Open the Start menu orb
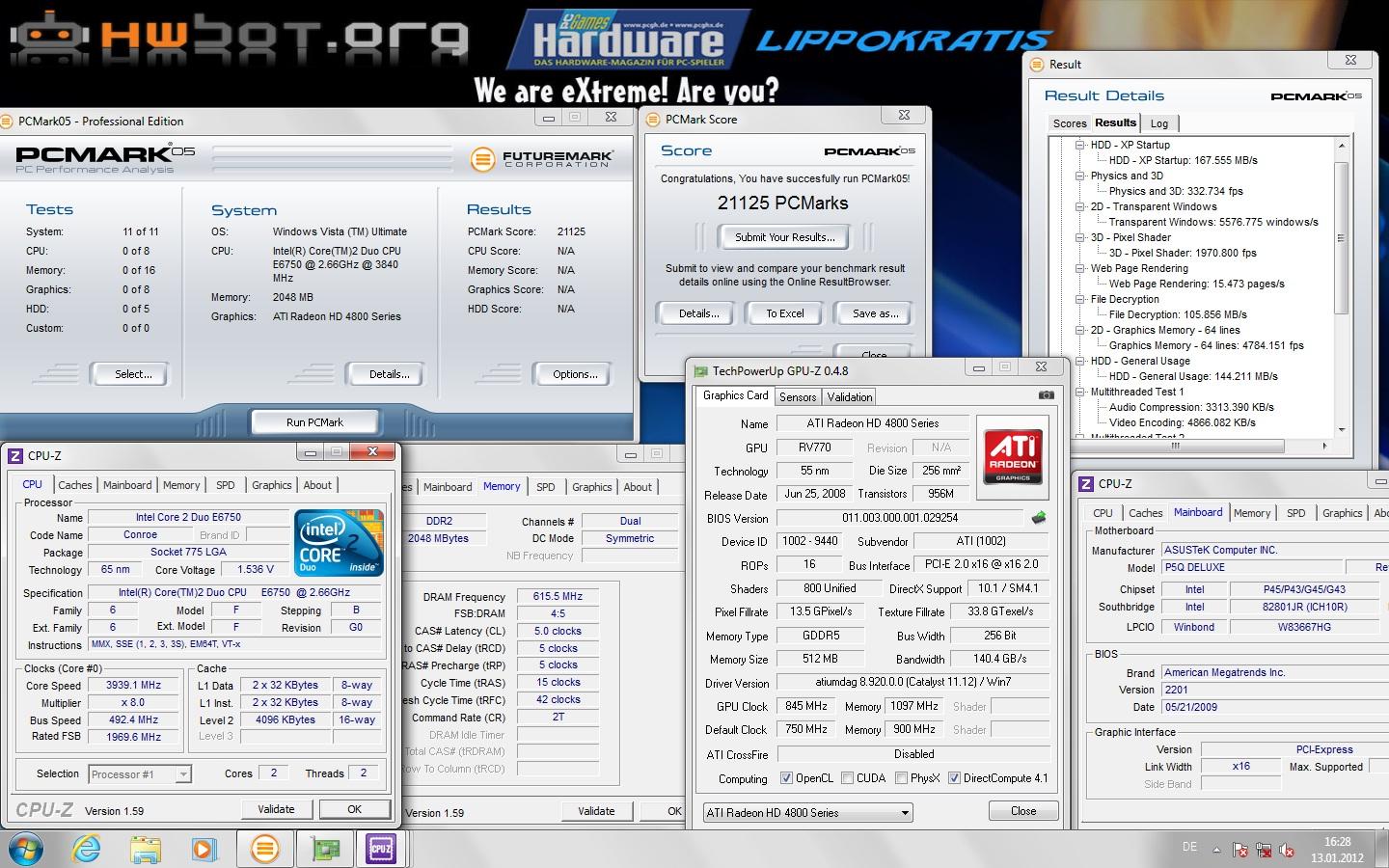1389x868 pixels. point(26,849)
